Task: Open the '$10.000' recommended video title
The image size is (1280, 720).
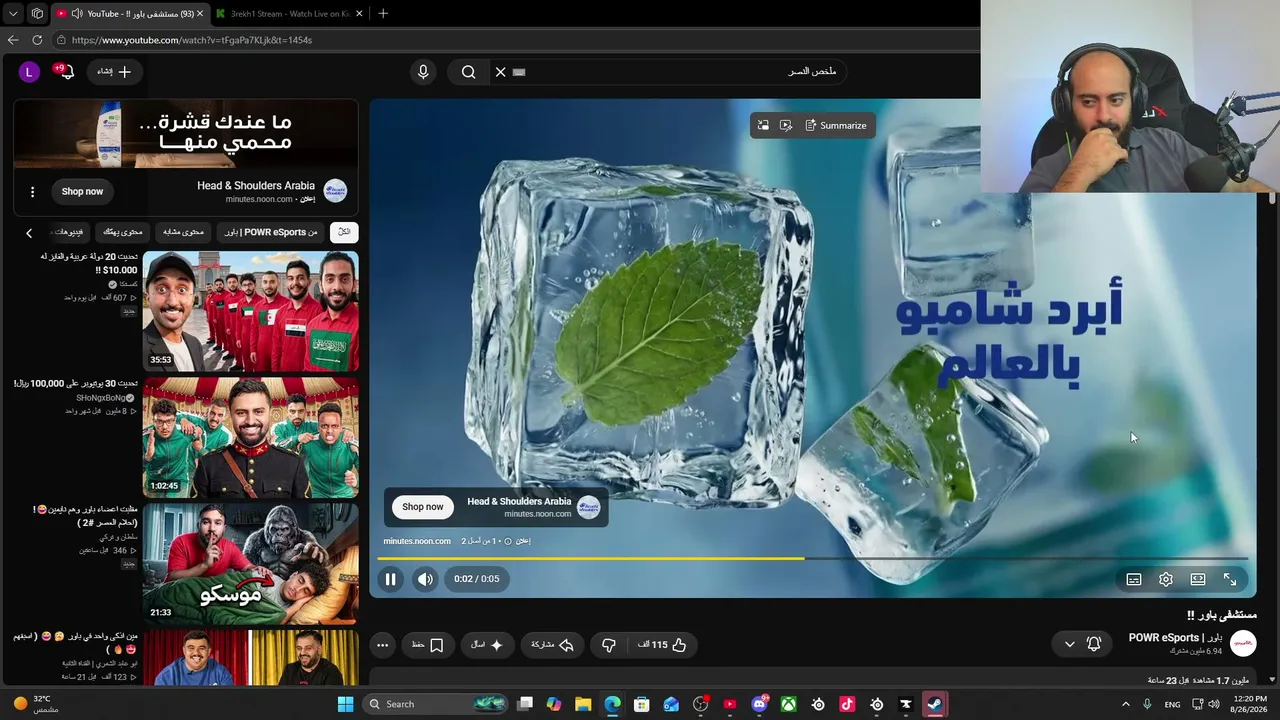Action: tap(89, 263)
